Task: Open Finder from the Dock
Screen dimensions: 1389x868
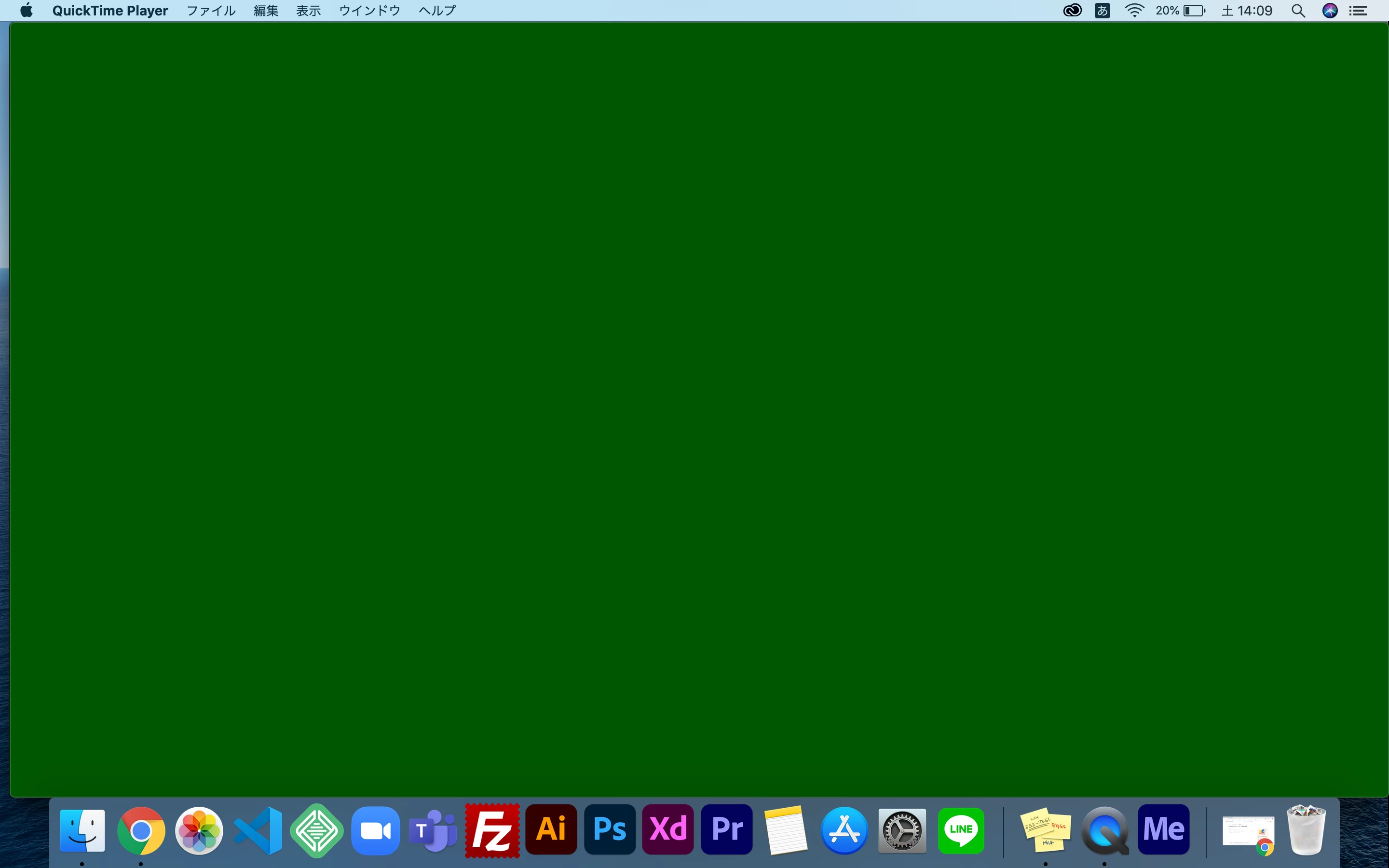Action: [82, 830]
